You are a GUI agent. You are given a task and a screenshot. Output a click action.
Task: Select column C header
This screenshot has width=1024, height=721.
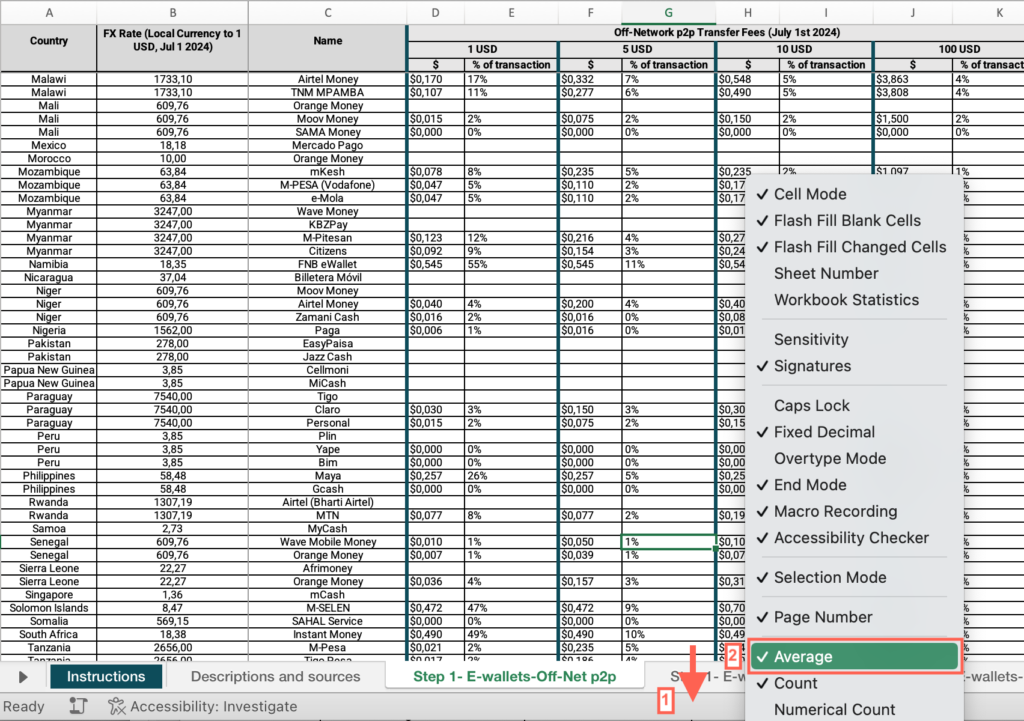coord(327,12)
